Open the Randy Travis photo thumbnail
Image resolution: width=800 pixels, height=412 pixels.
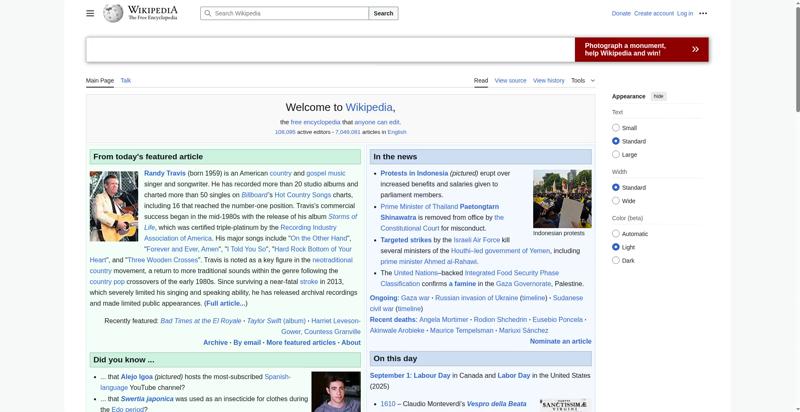tap(114, 206)
